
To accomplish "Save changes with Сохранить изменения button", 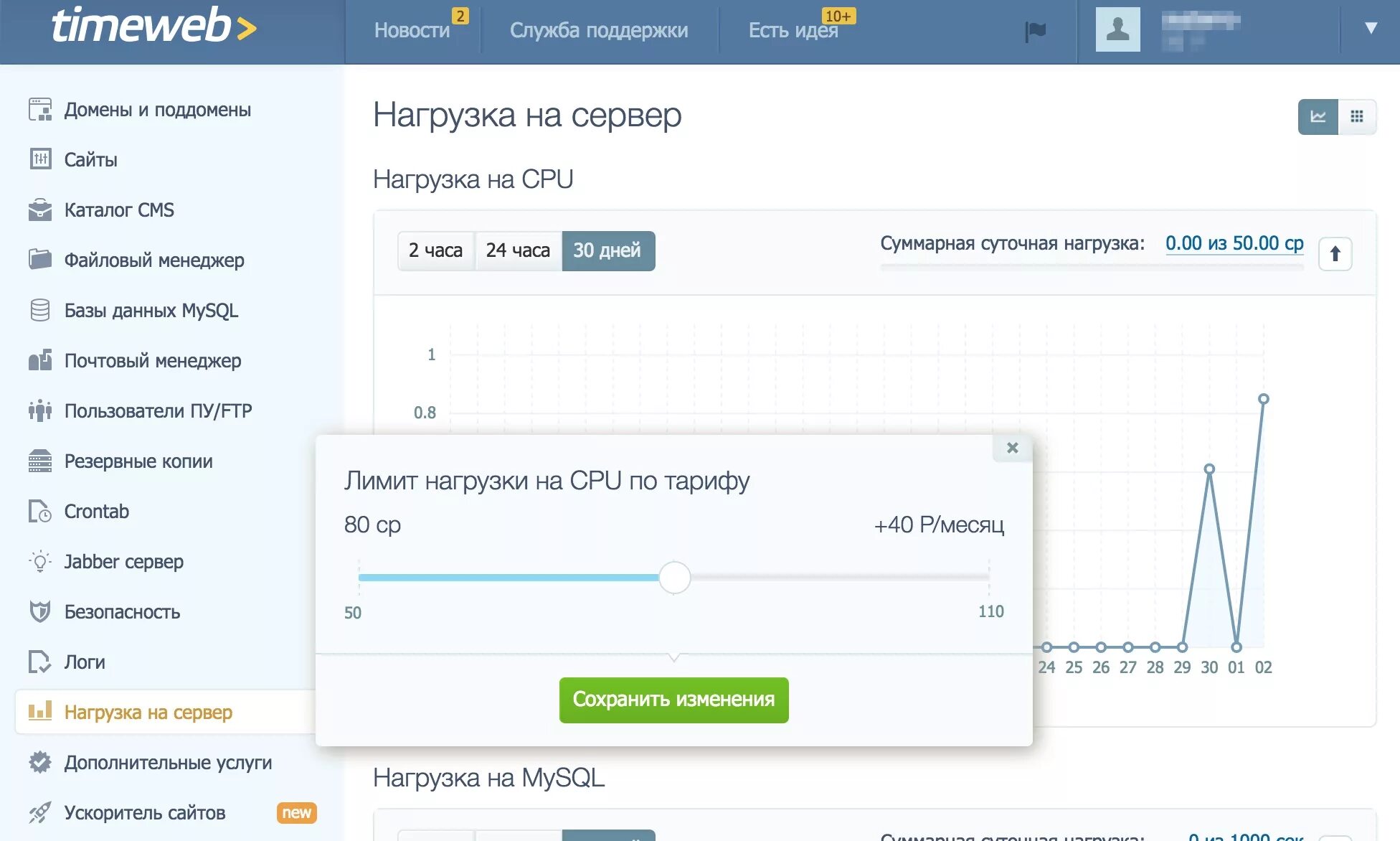I will (673, 700).
